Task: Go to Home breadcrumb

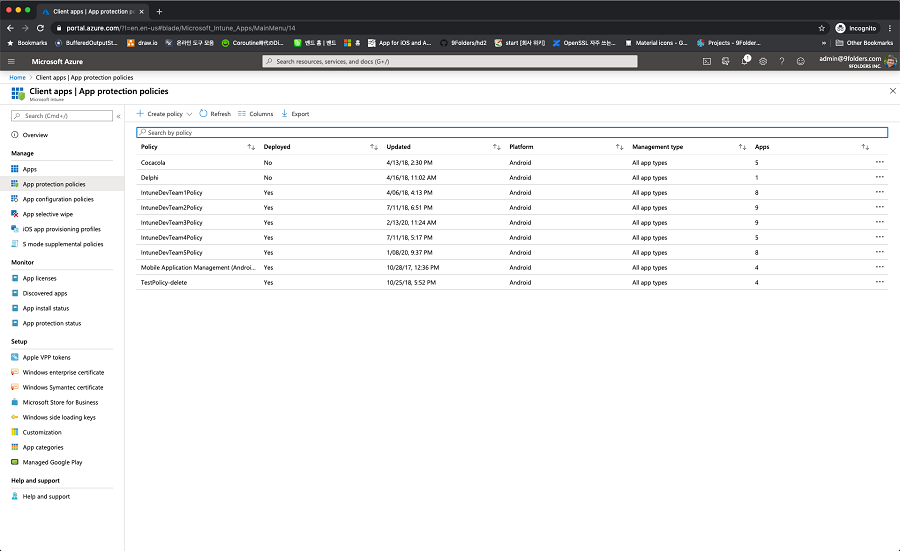Action: (x=17, y=77)
